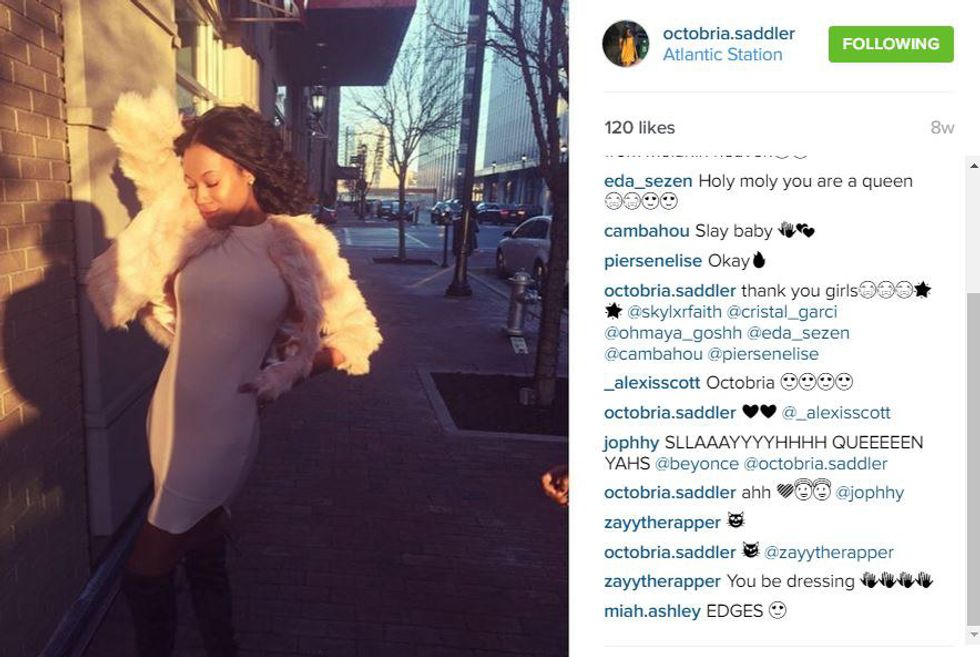Click the comments scrollbar thumb

974,458
